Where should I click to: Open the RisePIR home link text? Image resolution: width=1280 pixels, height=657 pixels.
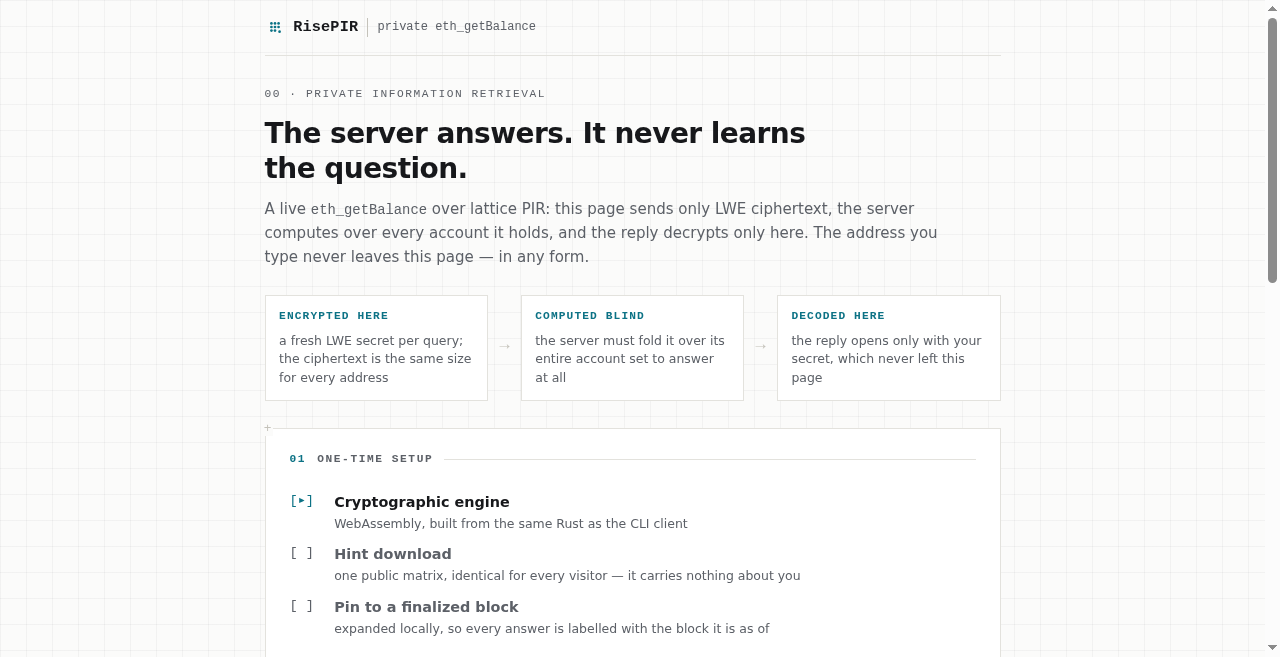[325, 27]
